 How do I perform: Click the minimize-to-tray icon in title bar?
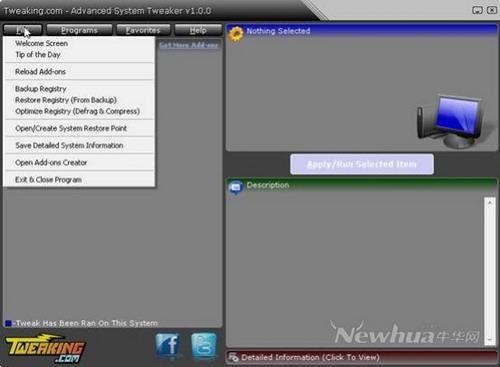(x=477, y=10)
